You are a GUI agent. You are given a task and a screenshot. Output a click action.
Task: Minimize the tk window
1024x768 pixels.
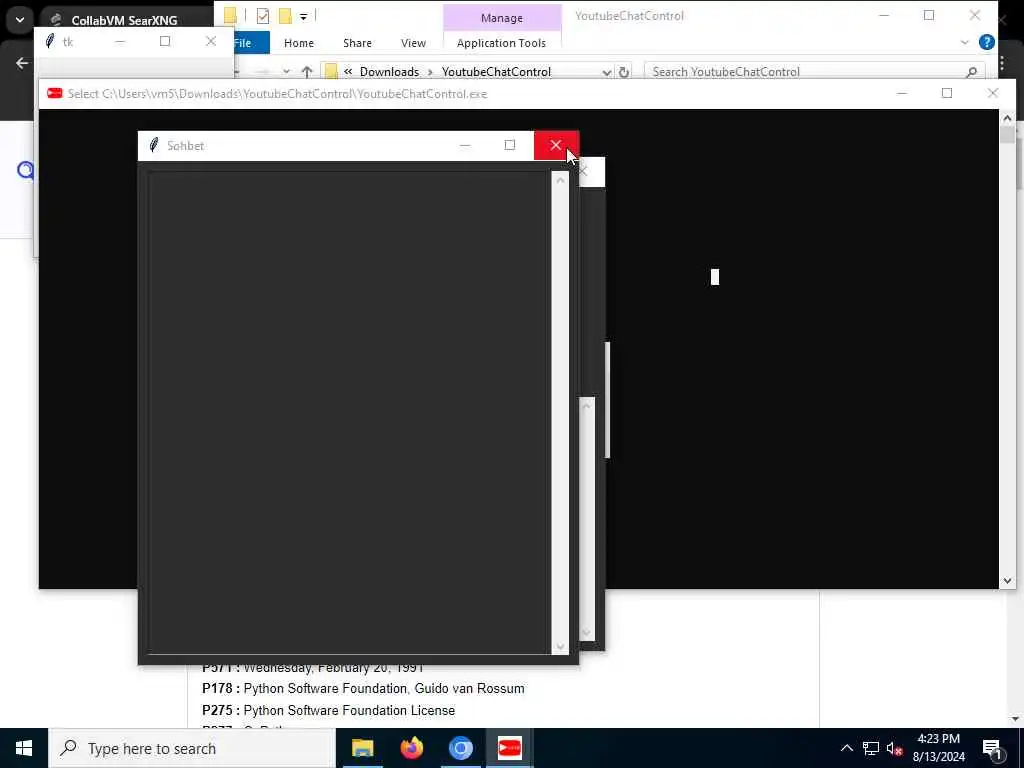(120, 41)
